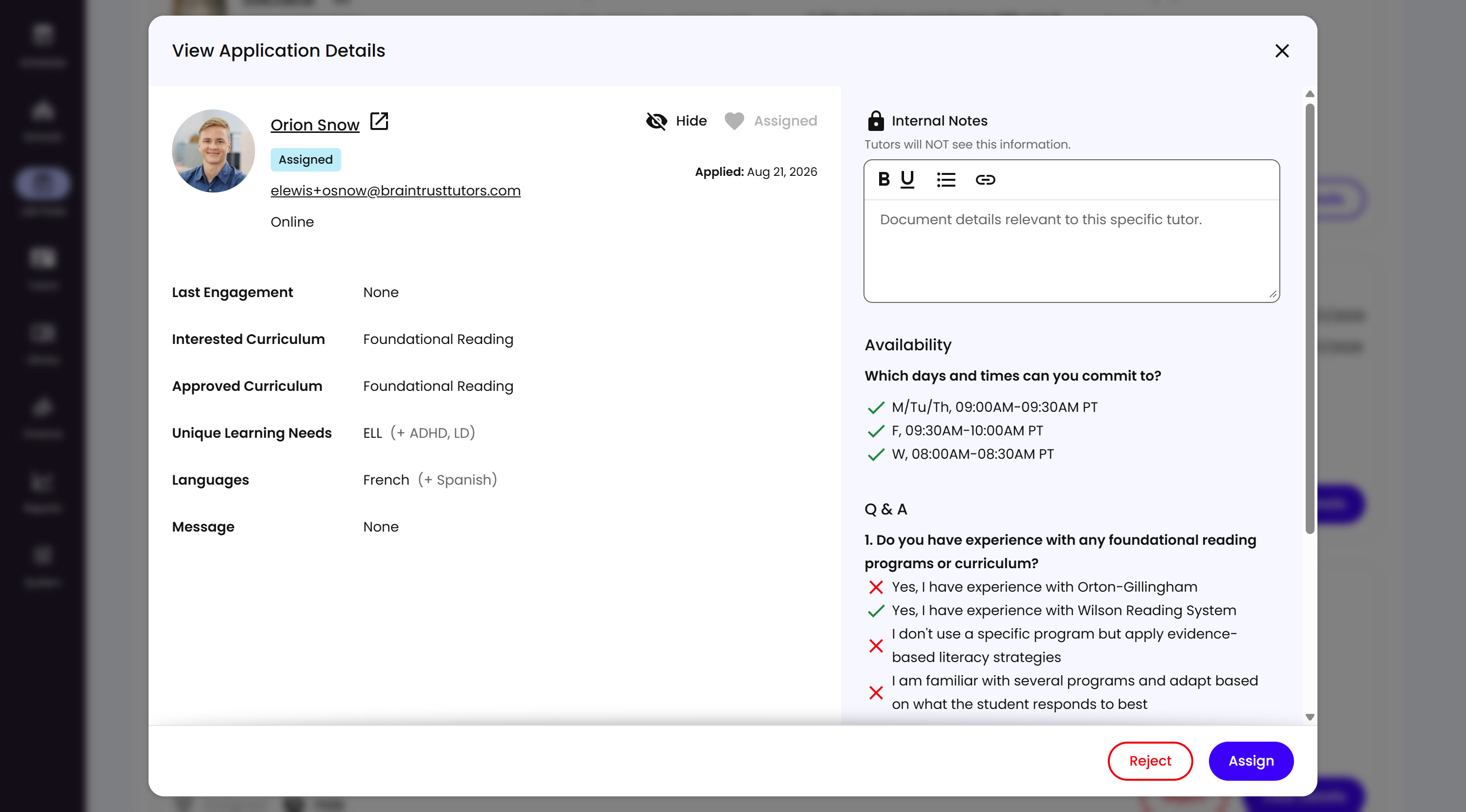Close the application details dialog
The height and width of the screenshot is (812, 1466).
pyautogui.click(x=1282, y=51)
